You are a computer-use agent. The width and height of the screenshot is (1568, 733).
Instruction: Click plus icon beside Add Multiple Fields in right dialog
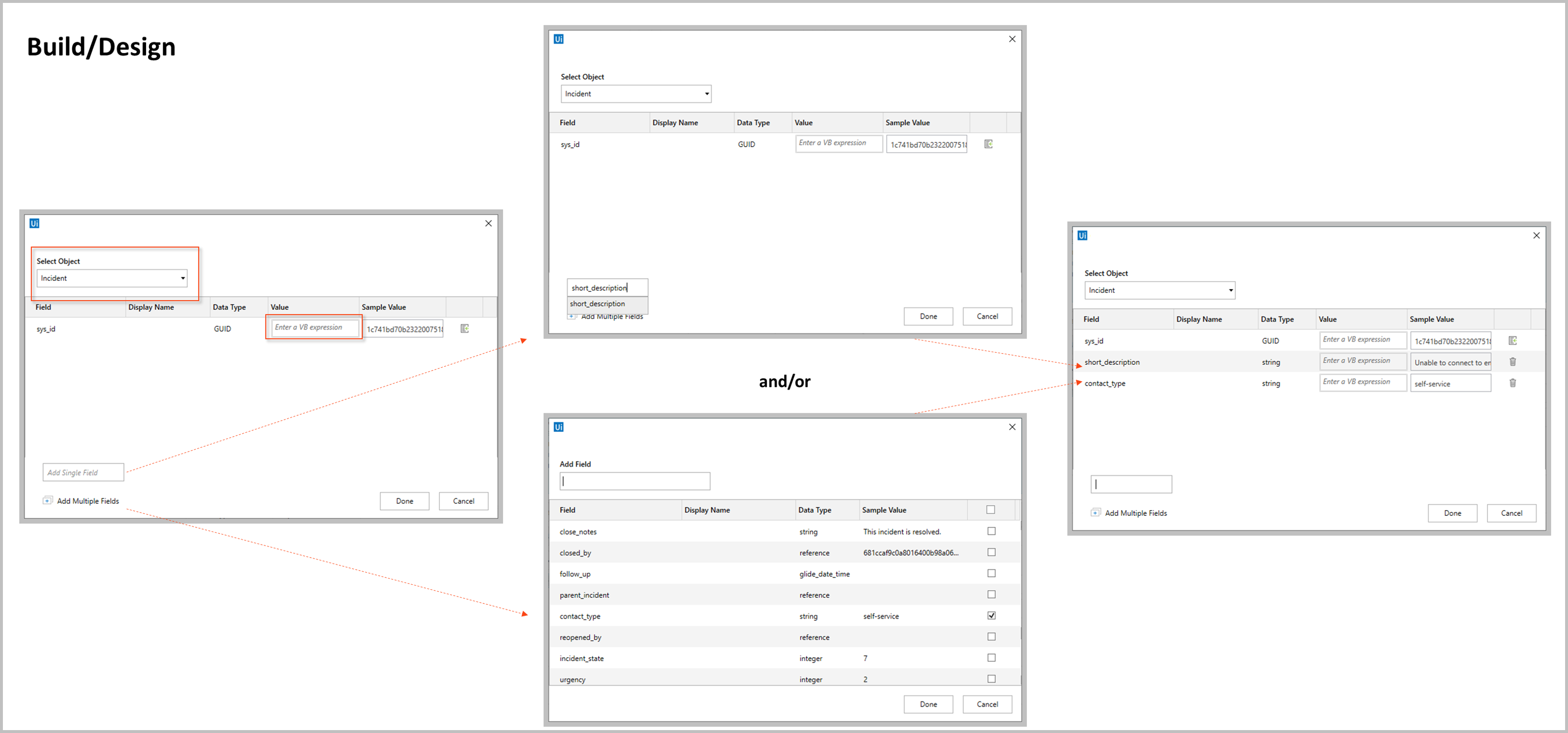(1095, 513)
